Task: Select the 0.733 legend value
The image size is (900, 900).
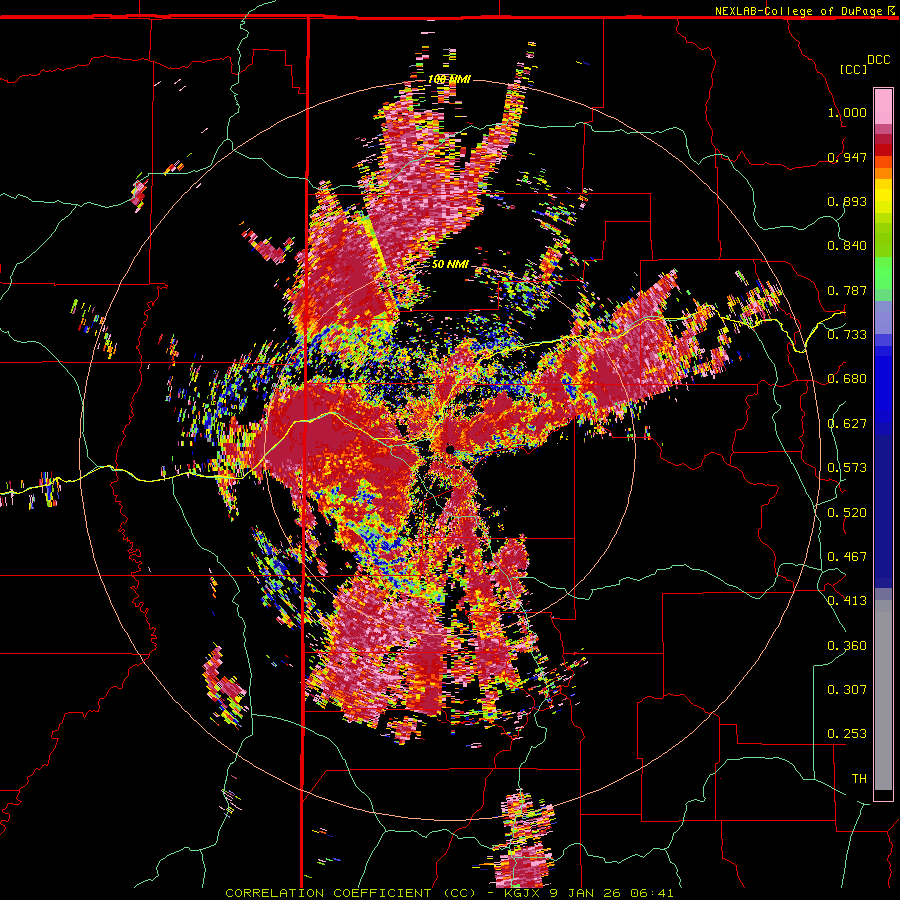Action: click(847, 335)
